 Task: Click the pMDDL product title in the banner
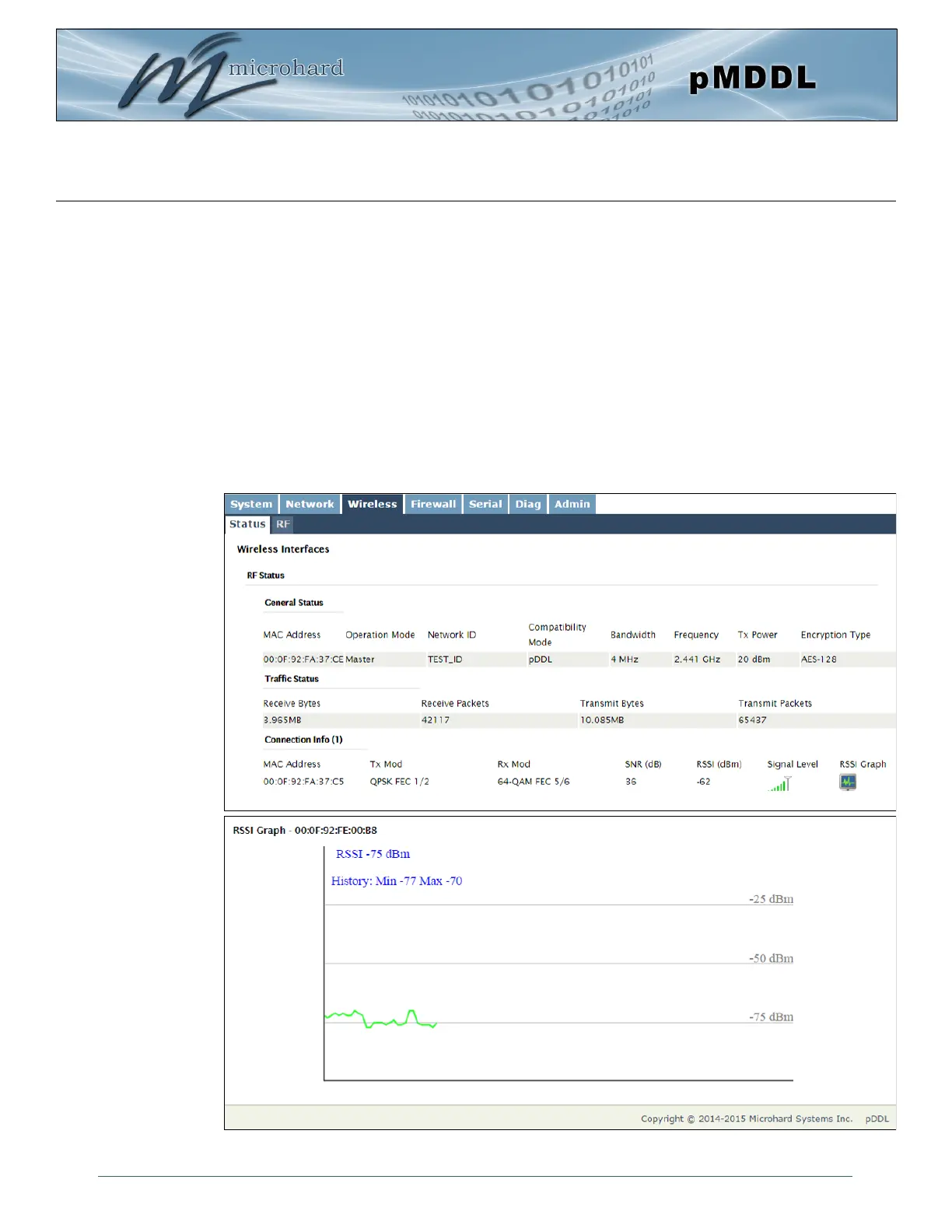point(752,79)
